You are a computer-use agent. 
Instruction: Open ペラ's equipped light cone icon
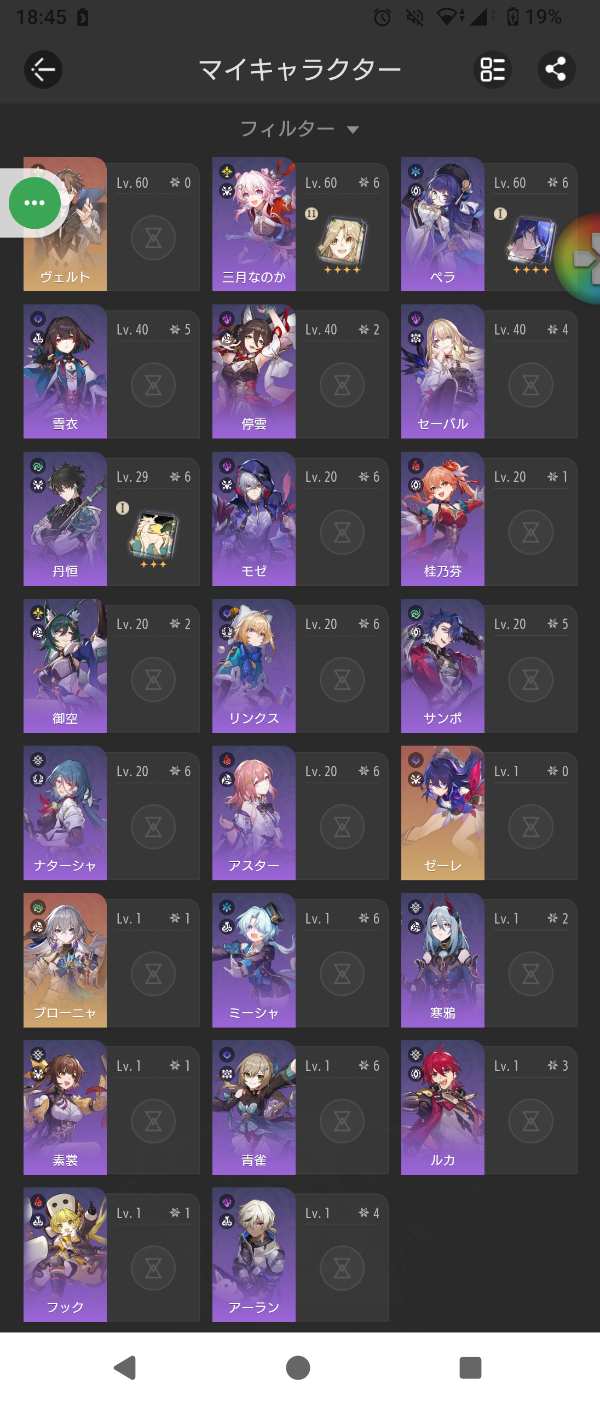click(529, 243)
